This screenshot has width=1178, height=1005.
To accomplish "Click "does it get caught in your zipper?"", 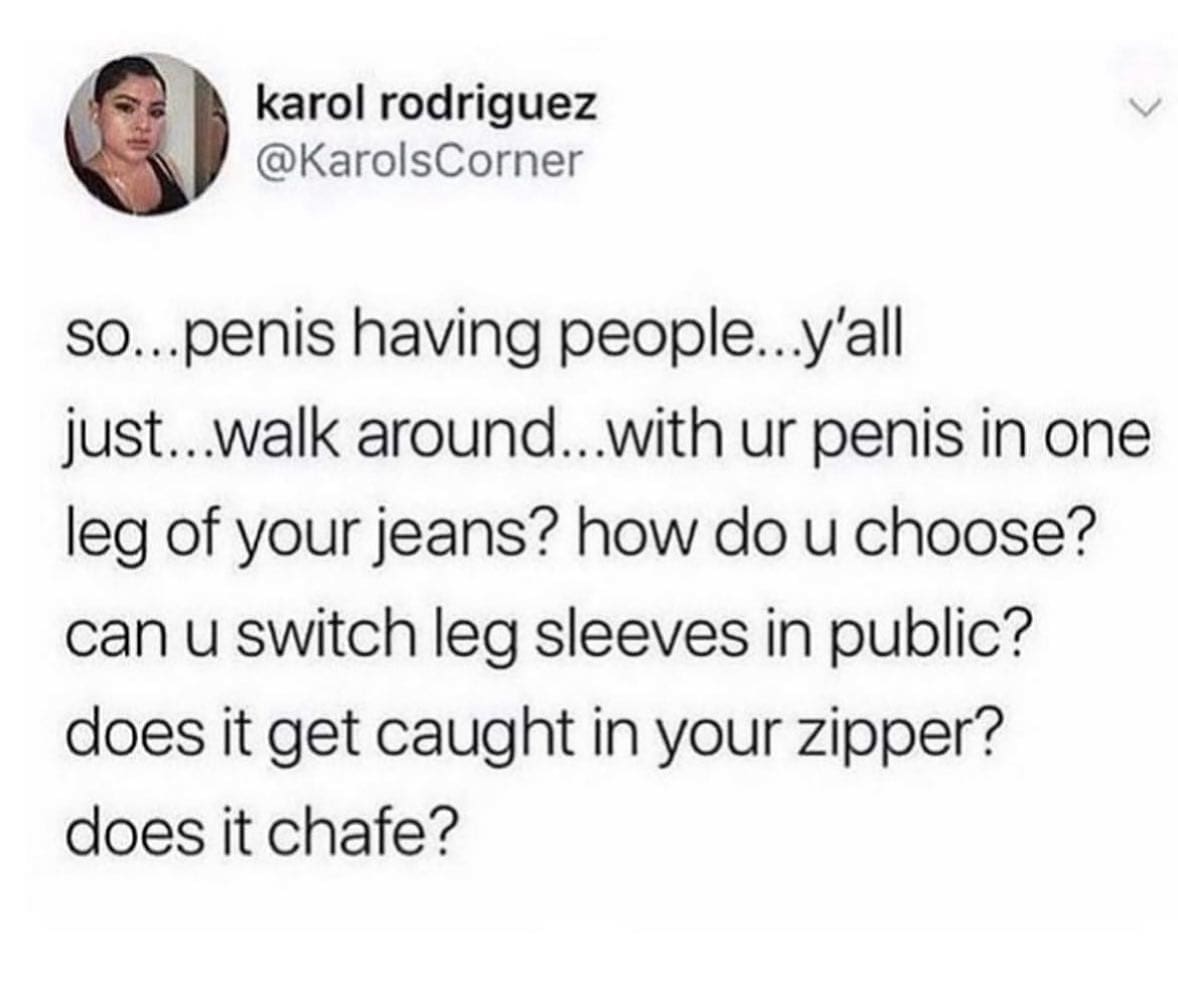I will 534,735.
